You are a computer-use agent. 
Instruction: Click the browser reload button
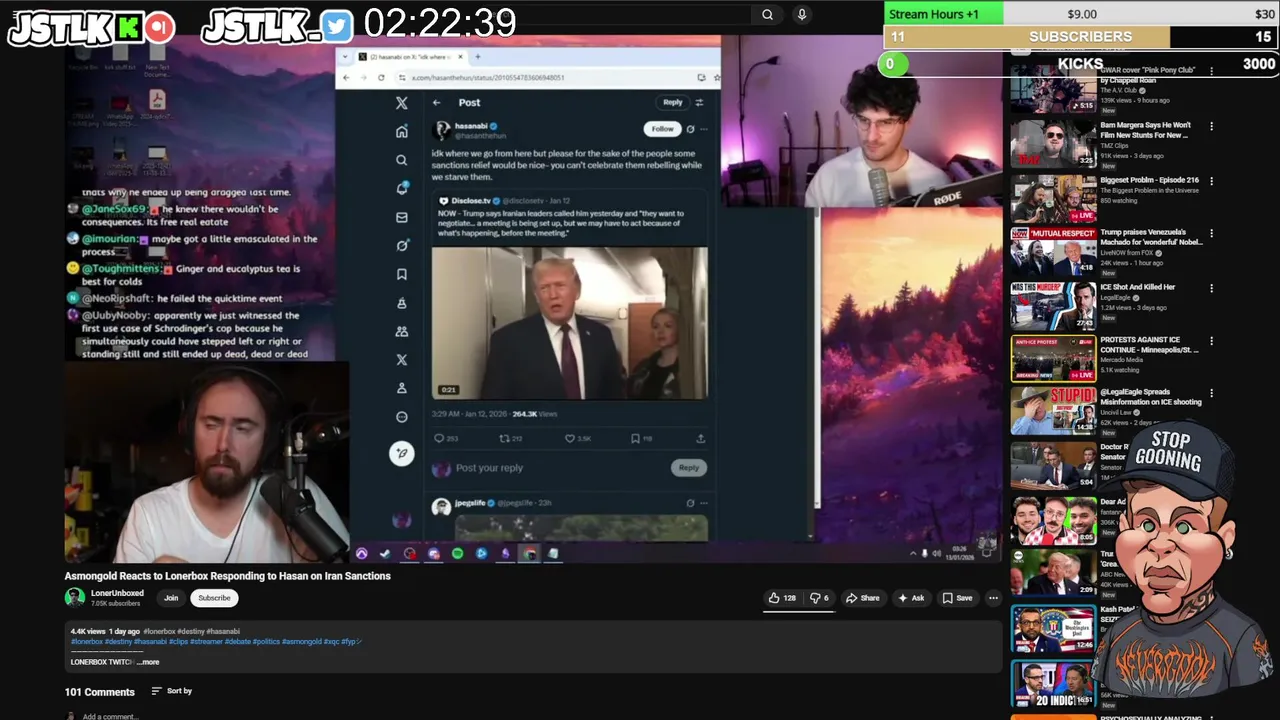tap(379, 77)
